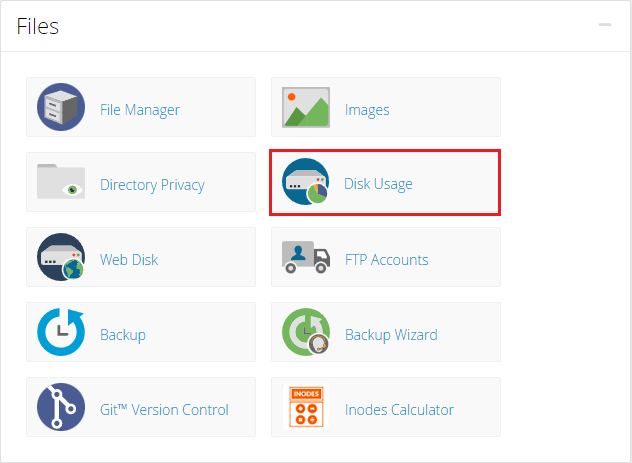This screenshot has width=632, height=463.
Task: Go to Directory Privacy
Action: click(152, 184)
